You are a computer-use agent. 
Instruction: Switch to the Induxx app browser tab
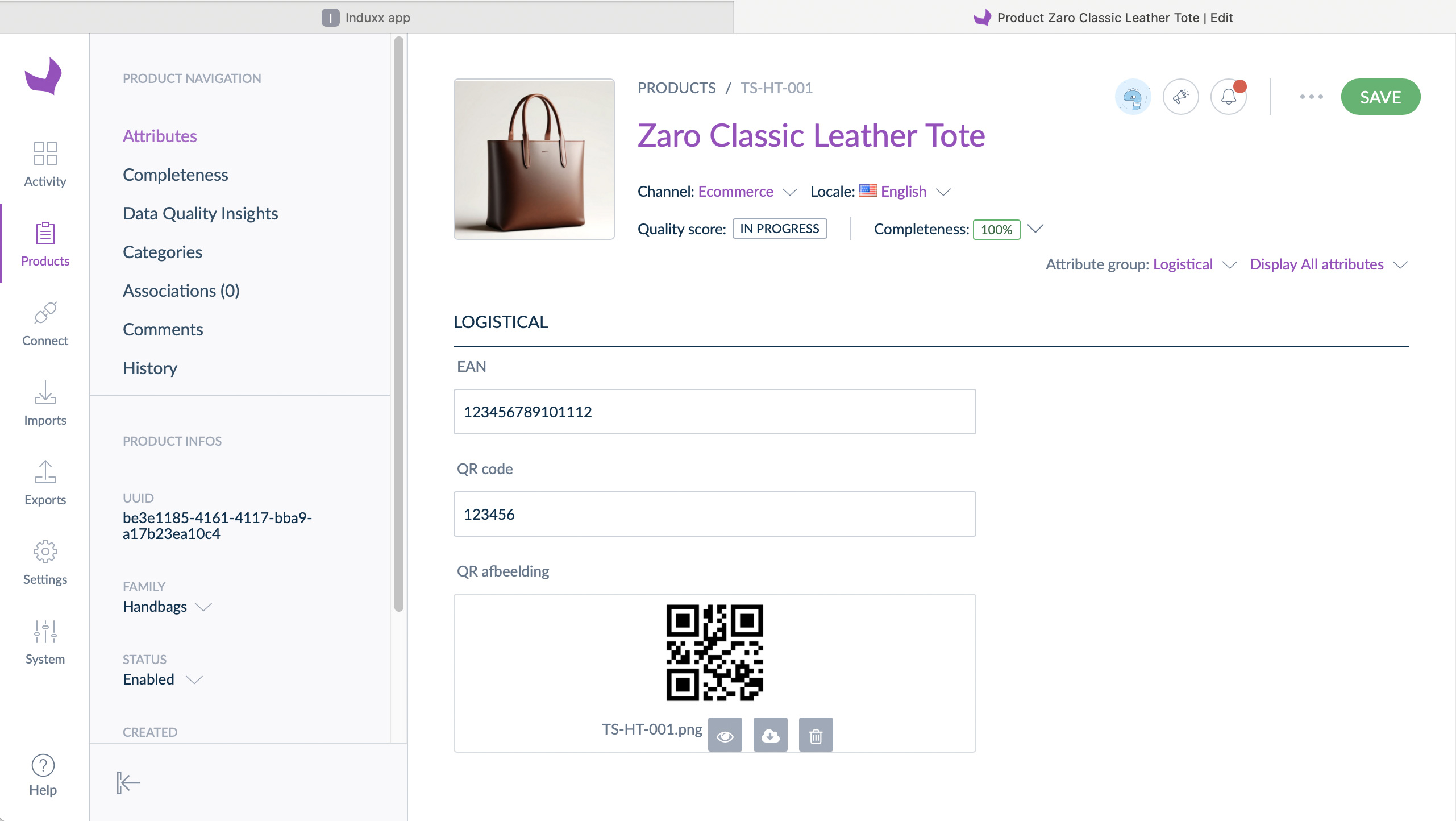(x=367, y=17)
